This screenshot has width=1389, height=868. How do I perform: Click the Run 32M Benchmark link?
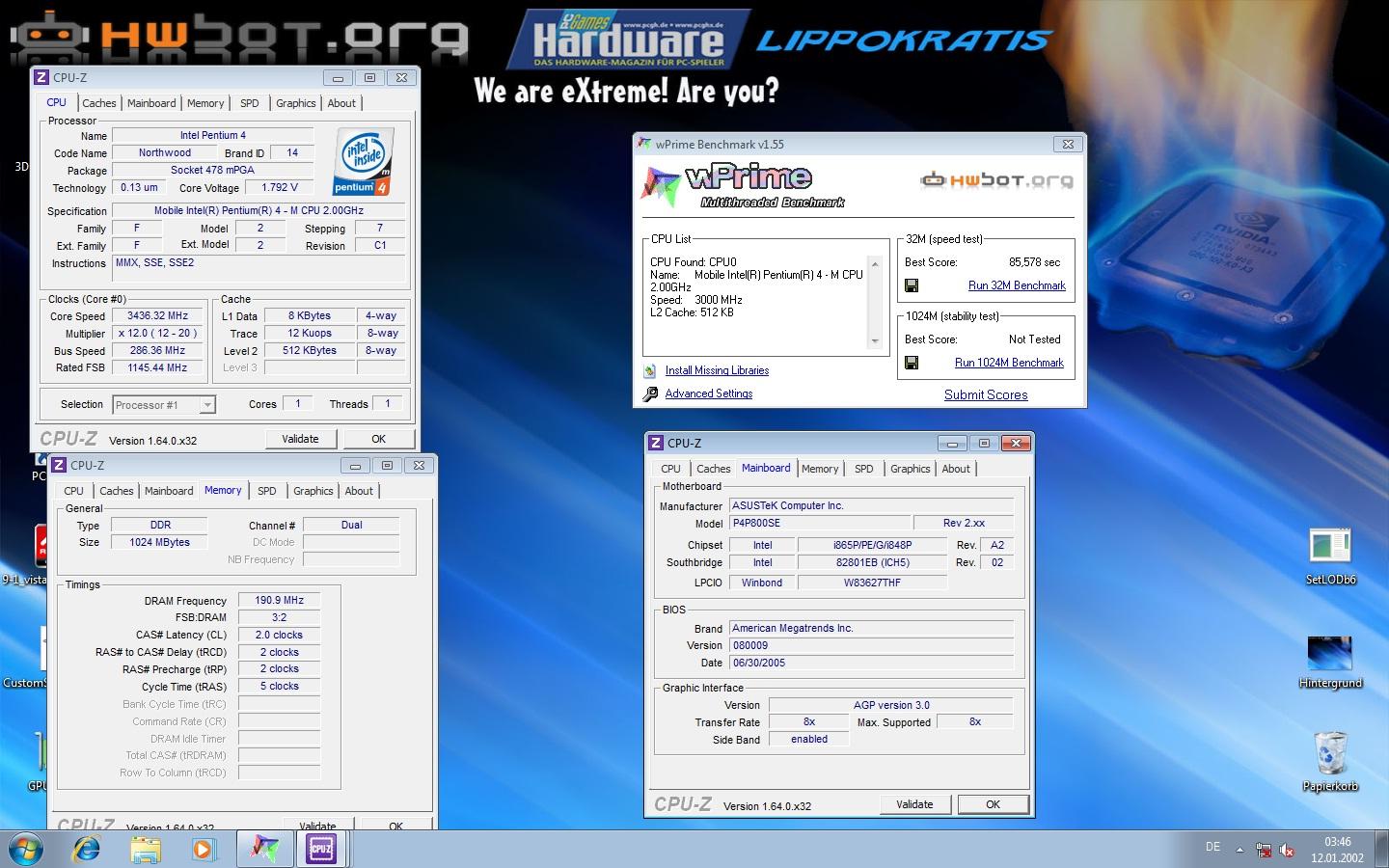[1017, 285]
